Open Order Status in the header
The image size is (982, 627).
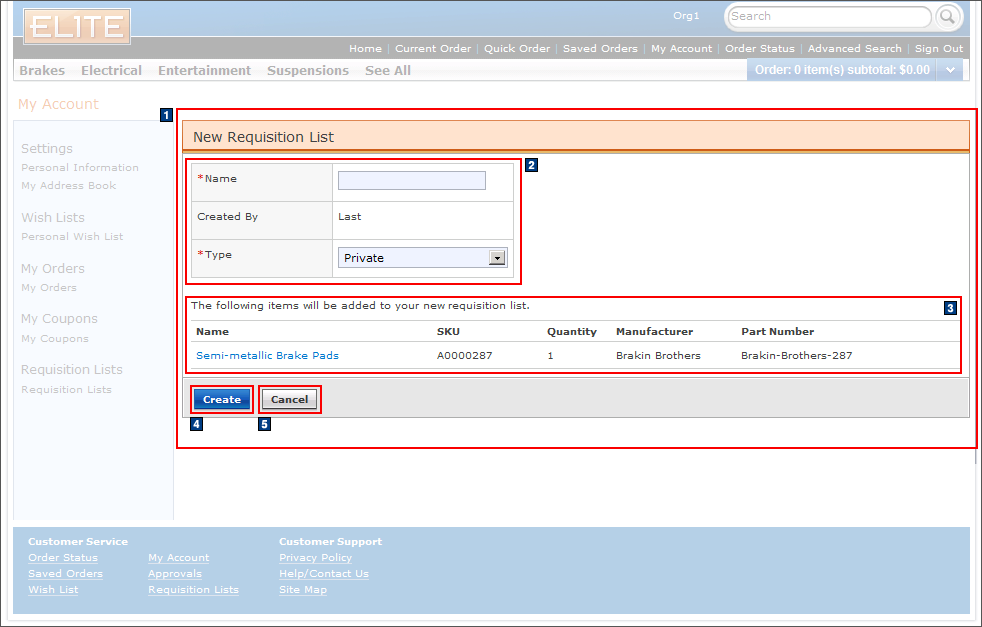point(760,48)
